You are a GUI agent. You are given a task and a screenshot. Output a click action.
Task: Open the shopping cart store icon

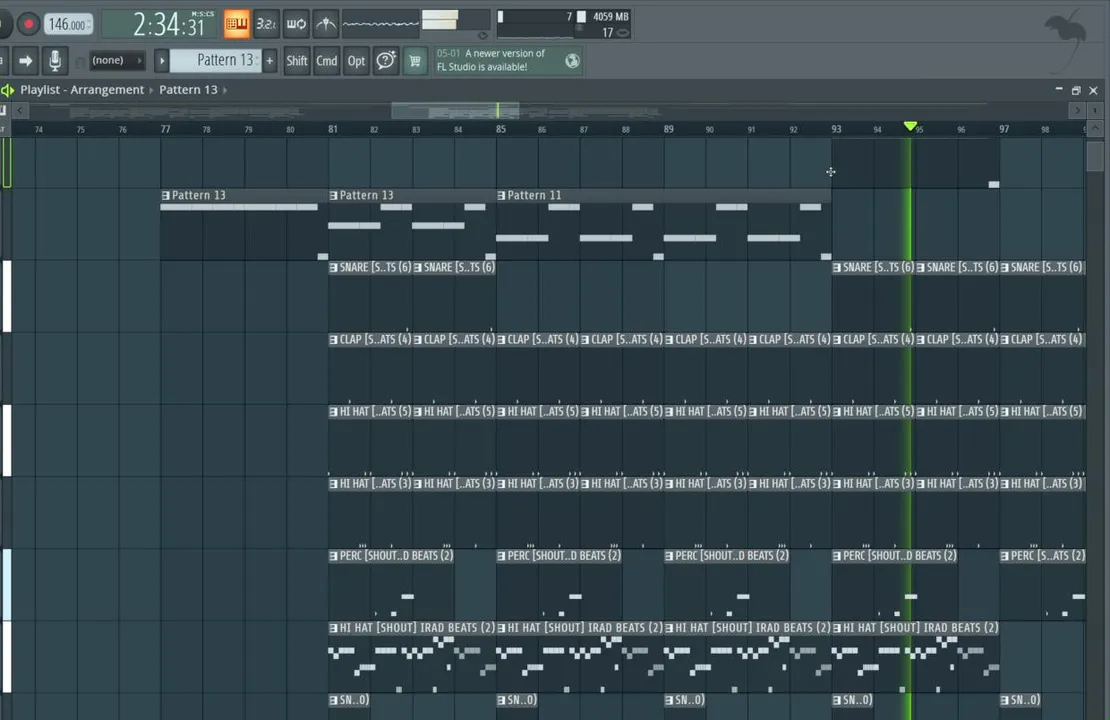(x=415, y=61)
